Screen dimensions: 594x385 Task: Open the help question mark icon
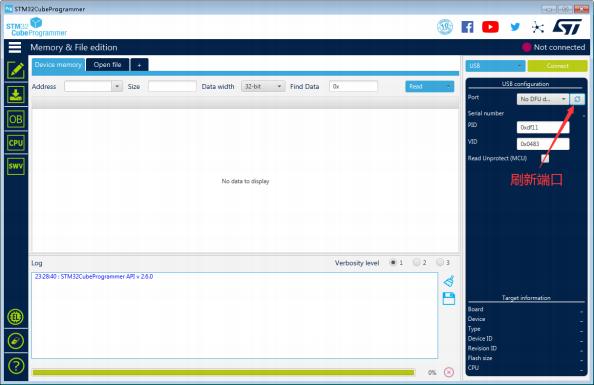16,366
